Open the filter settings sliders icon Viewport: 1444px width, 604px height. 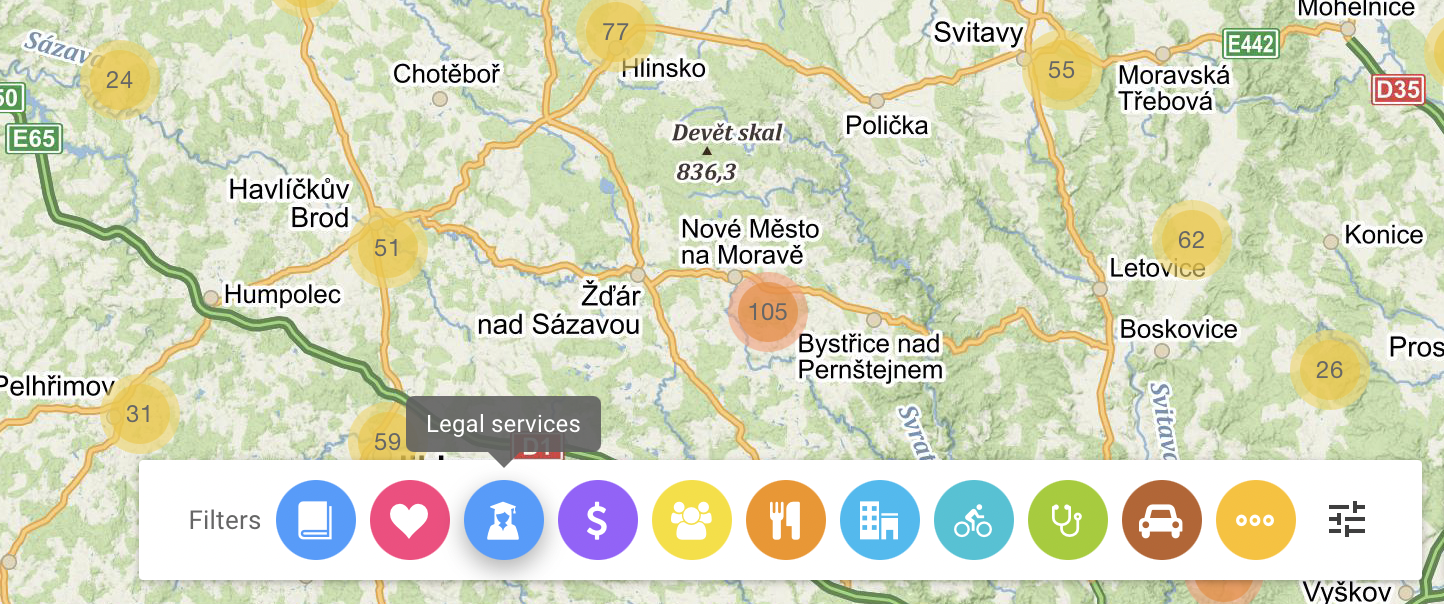pyautogui.click(x=1347, y=520)
